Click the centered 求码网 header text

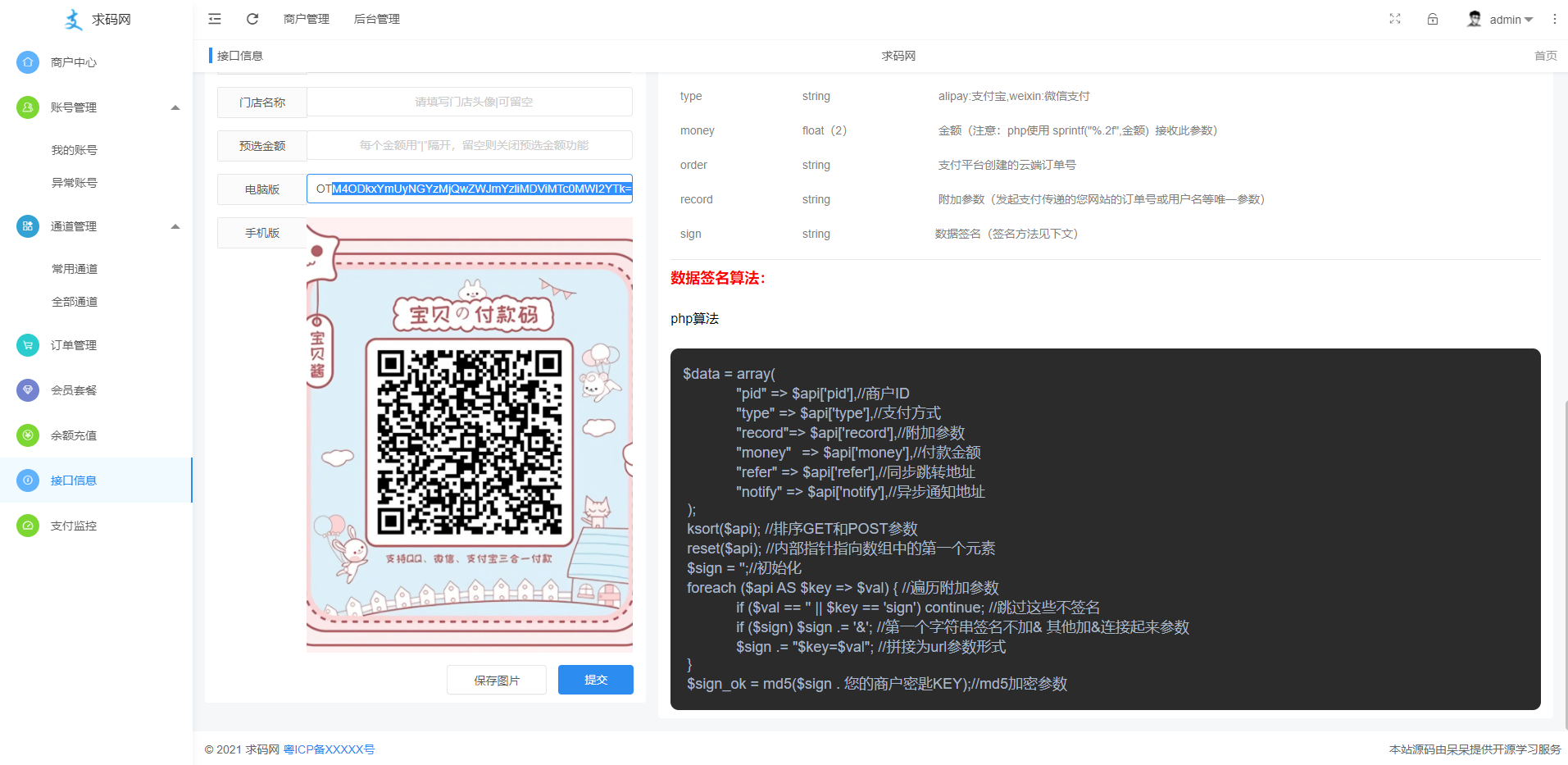tap(898, 56)
